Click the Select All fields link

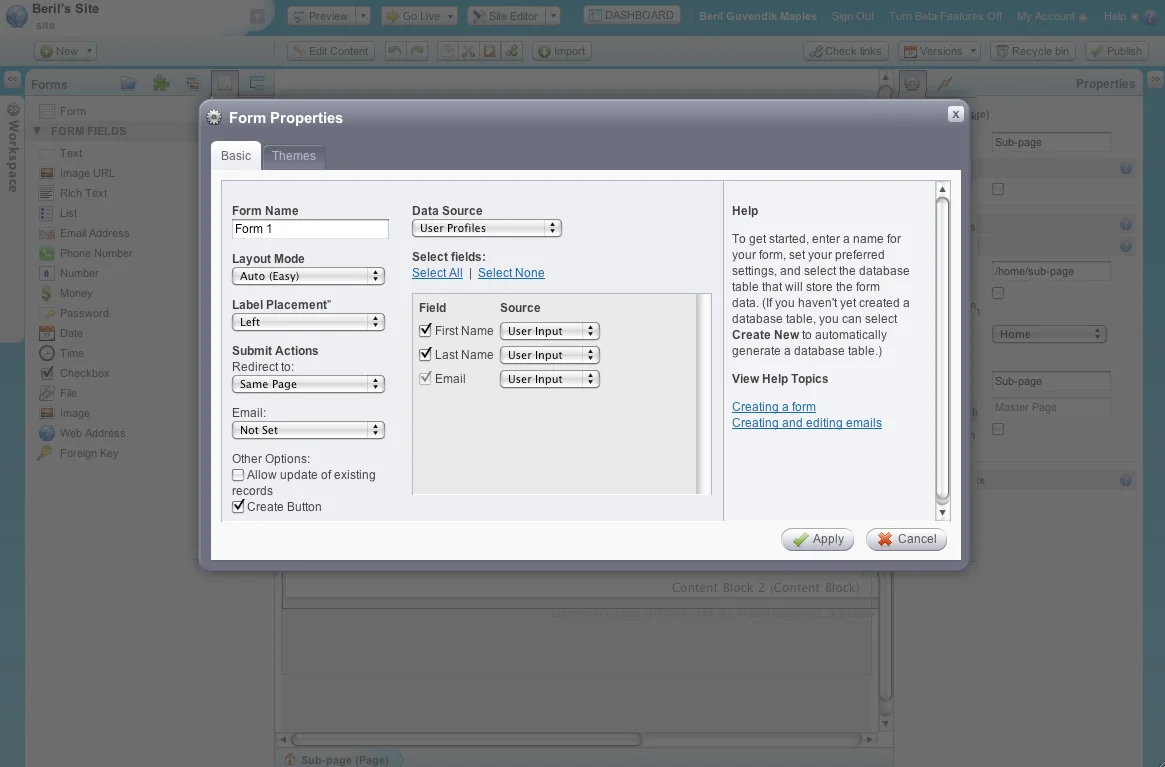coord(437,272)
